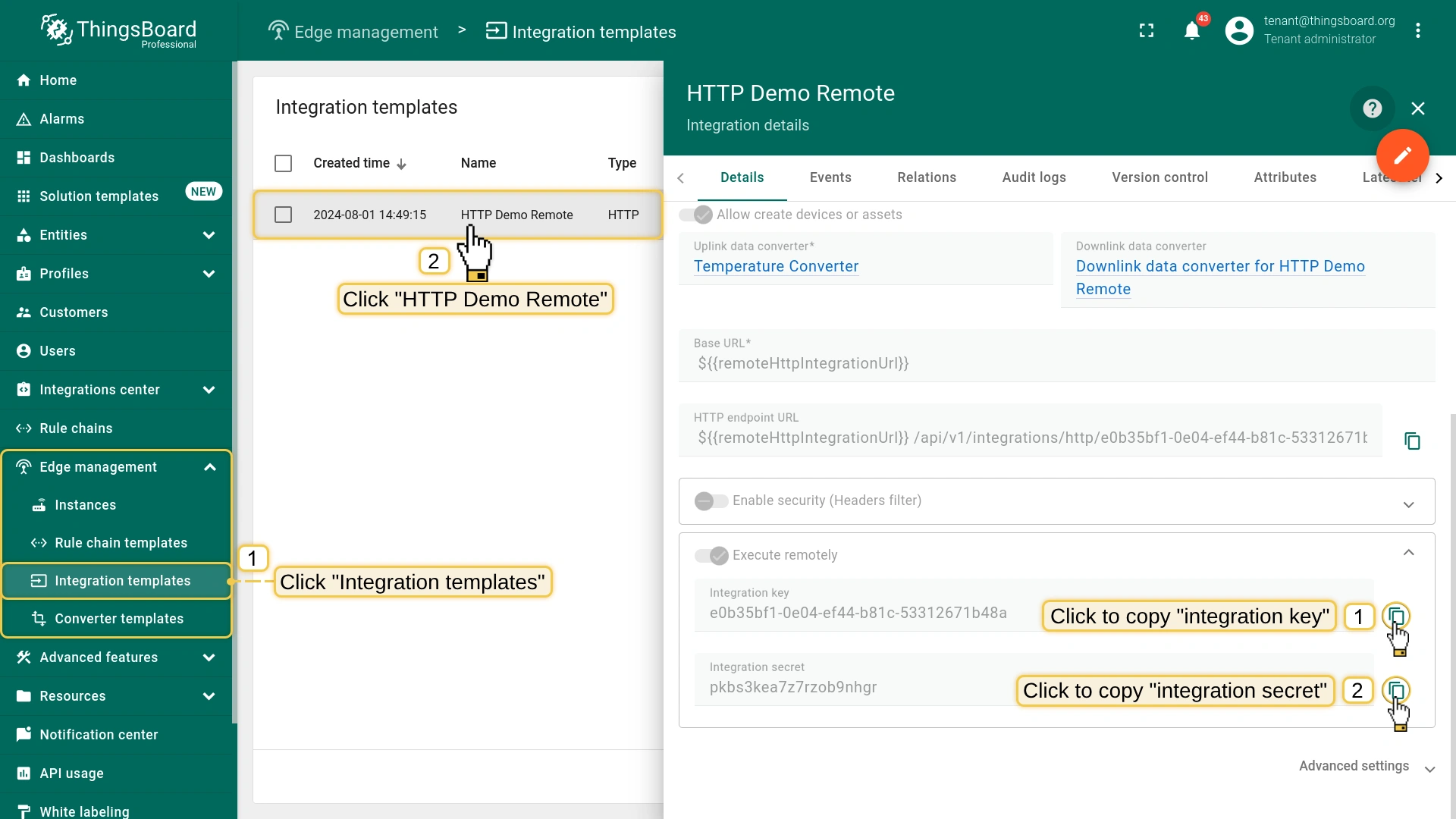Click the notifications bell icon
This screenshot has height=819, width=1456.
1191,31
